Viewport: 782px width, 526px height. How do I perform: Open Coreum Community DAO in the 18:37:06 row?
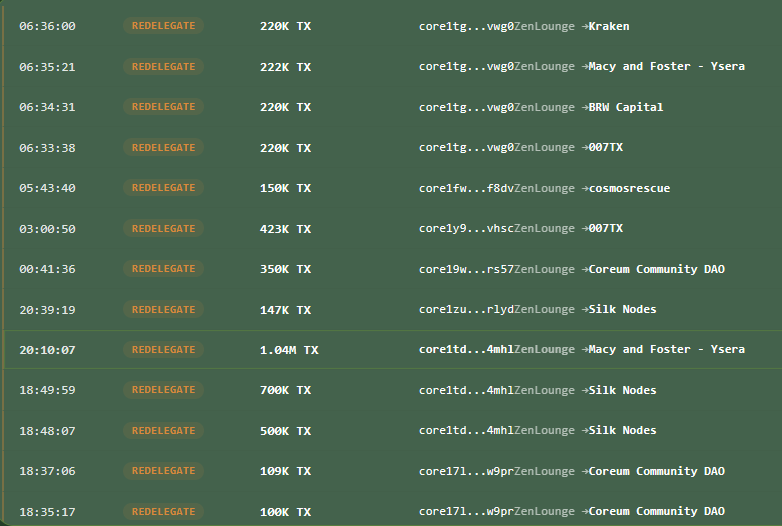(657, 471)
